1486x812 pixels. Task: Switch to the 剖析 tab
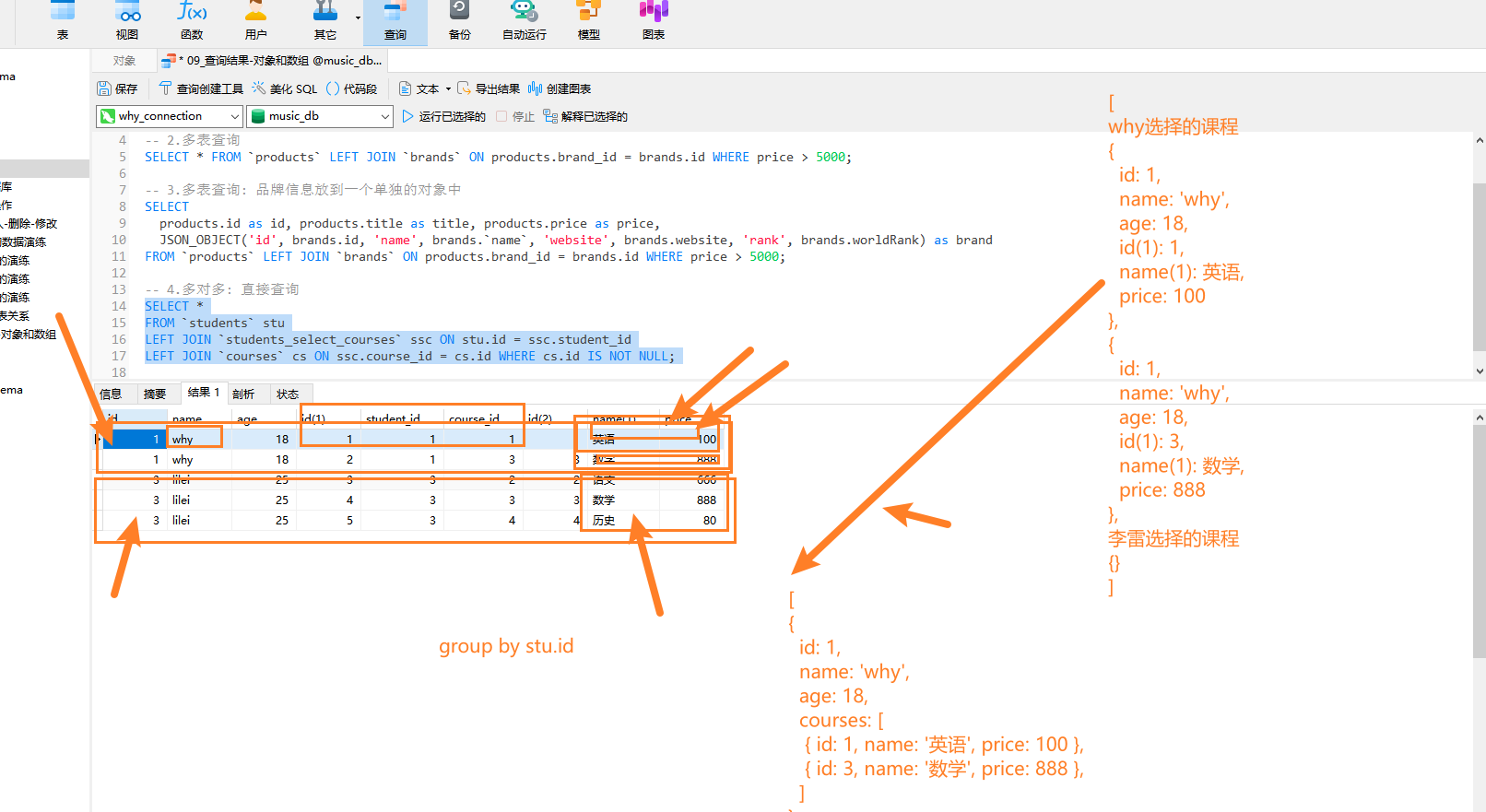click(x=243, y=394)
